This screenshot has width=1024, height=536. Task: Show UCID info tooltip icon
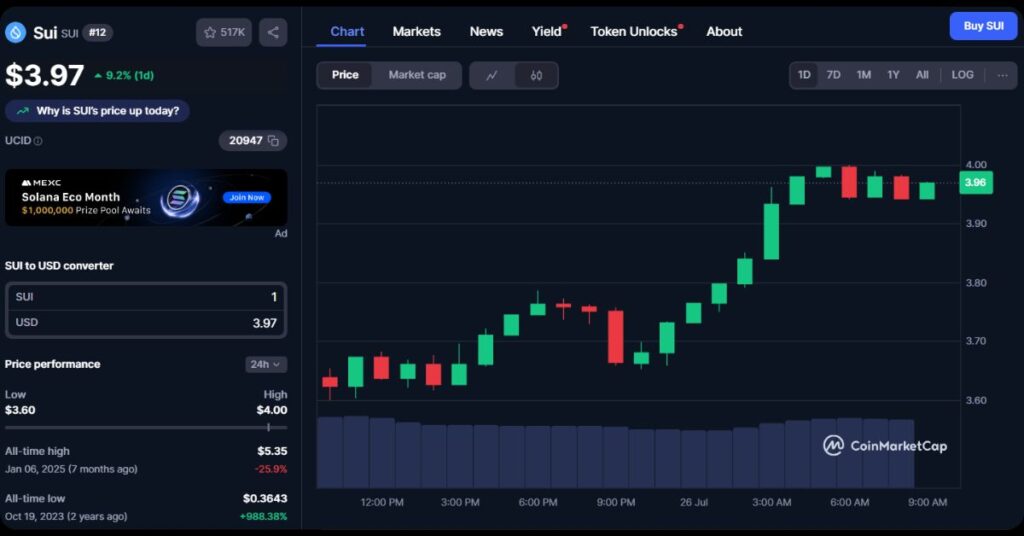[38, 141]
